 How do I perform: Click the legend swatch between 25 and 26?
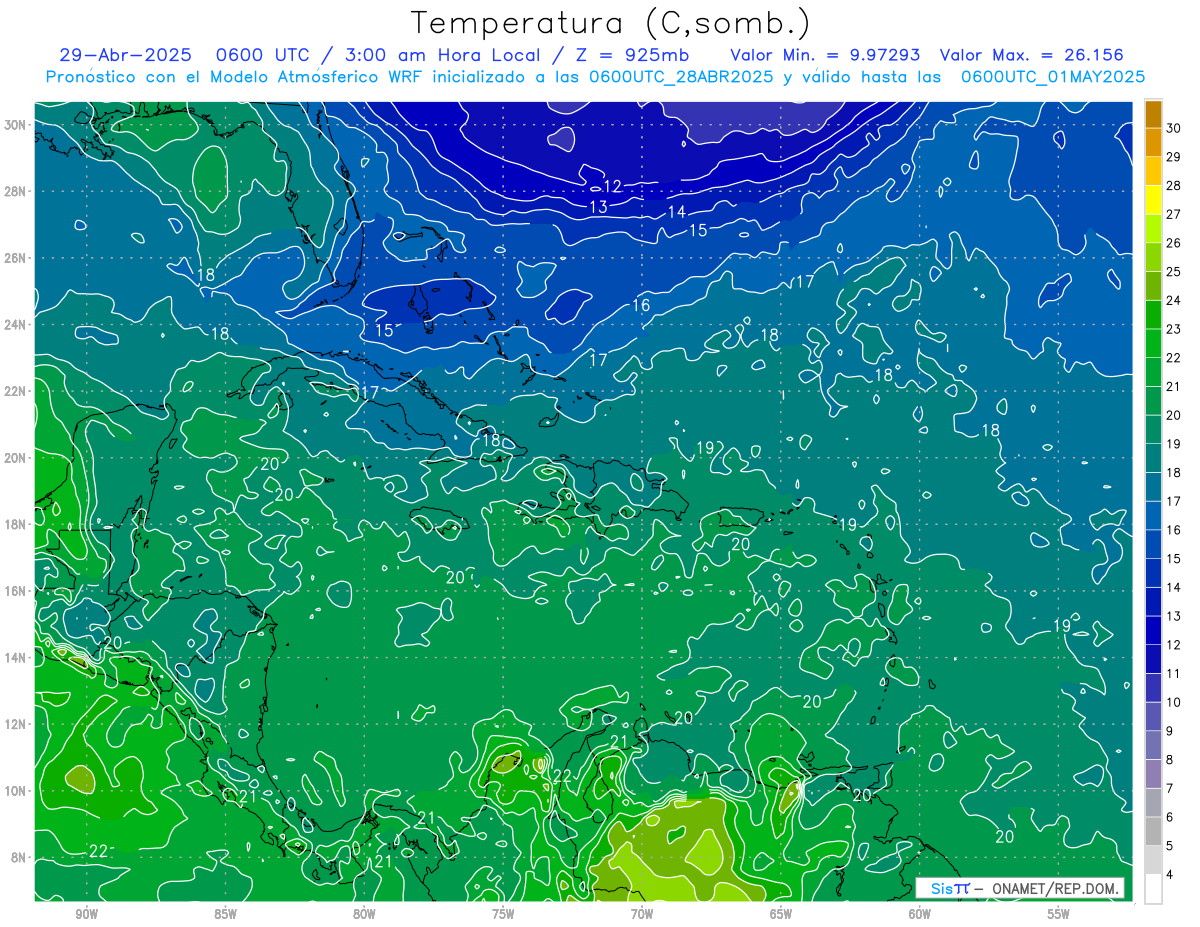(x=1153, y=257)
